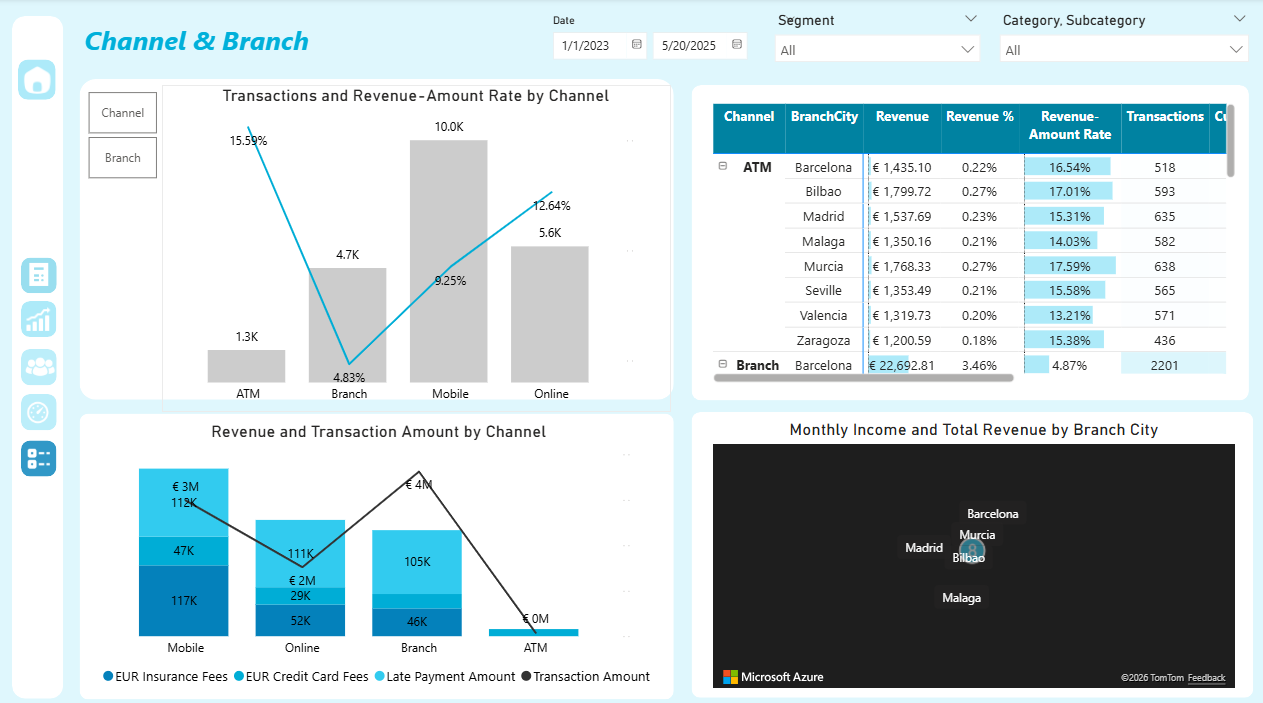Select the checklist page icon in sidebar
1263x703 pixels.
click(38, 458)
